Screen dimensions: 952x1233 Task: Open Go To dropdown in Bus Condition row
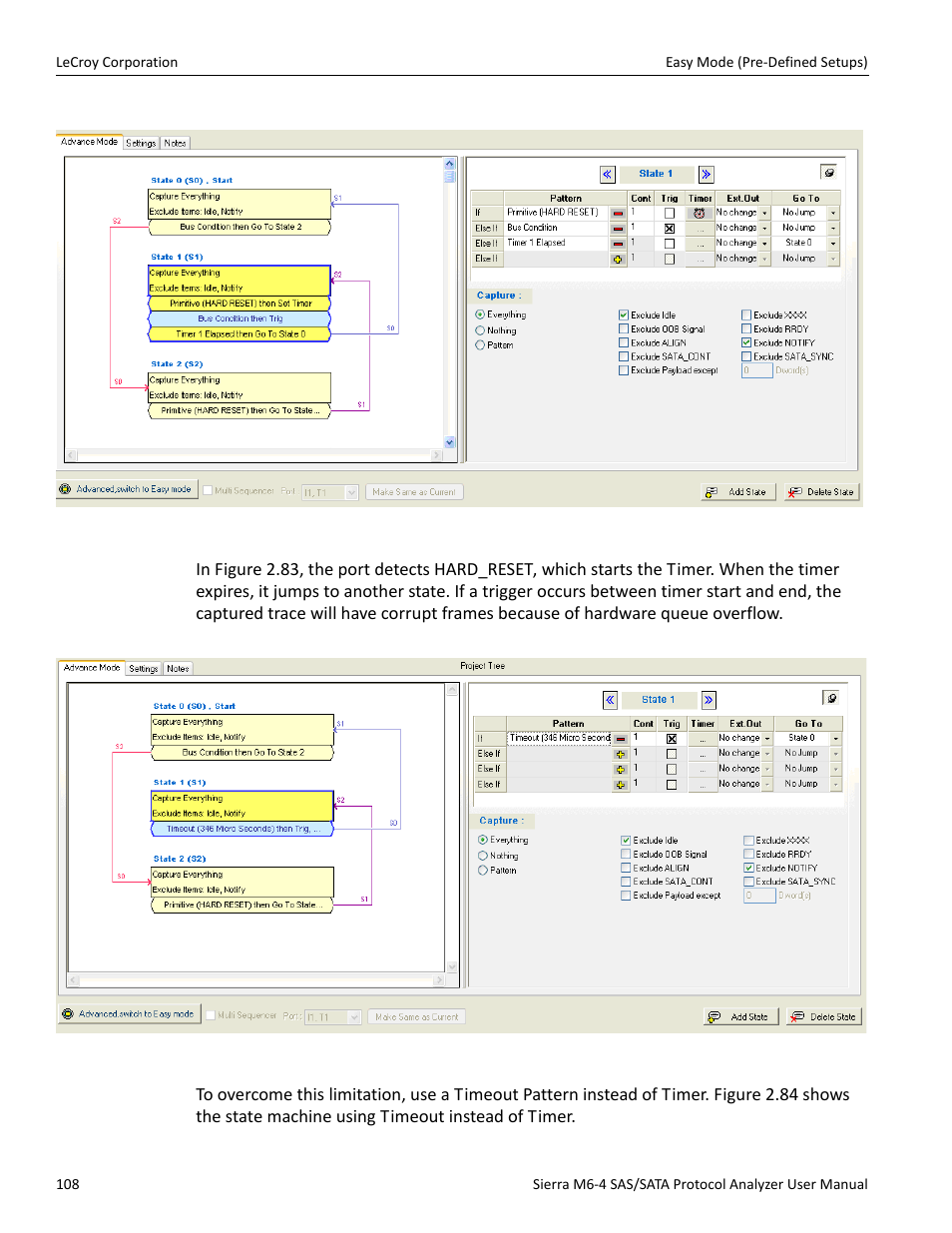(x=833, y=229)
